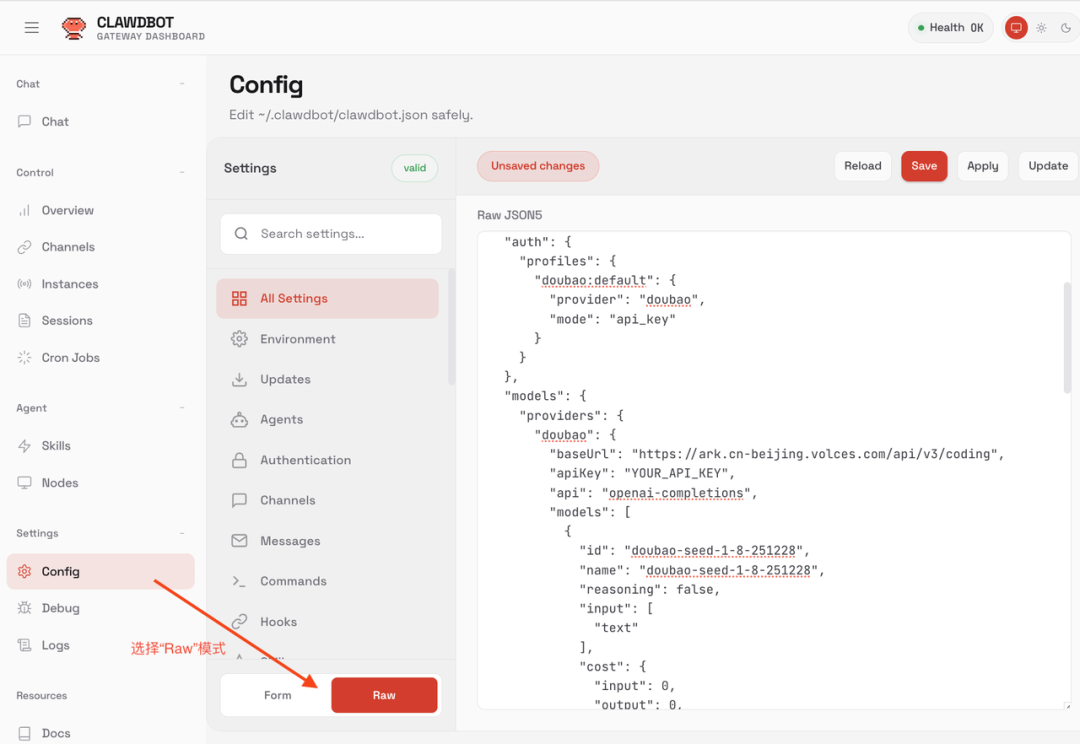The height and width of the screenshot is (744, 1080).
Task: Click the Nodes monitor icon
Action: pyautogui.click(x=24, y=483)
